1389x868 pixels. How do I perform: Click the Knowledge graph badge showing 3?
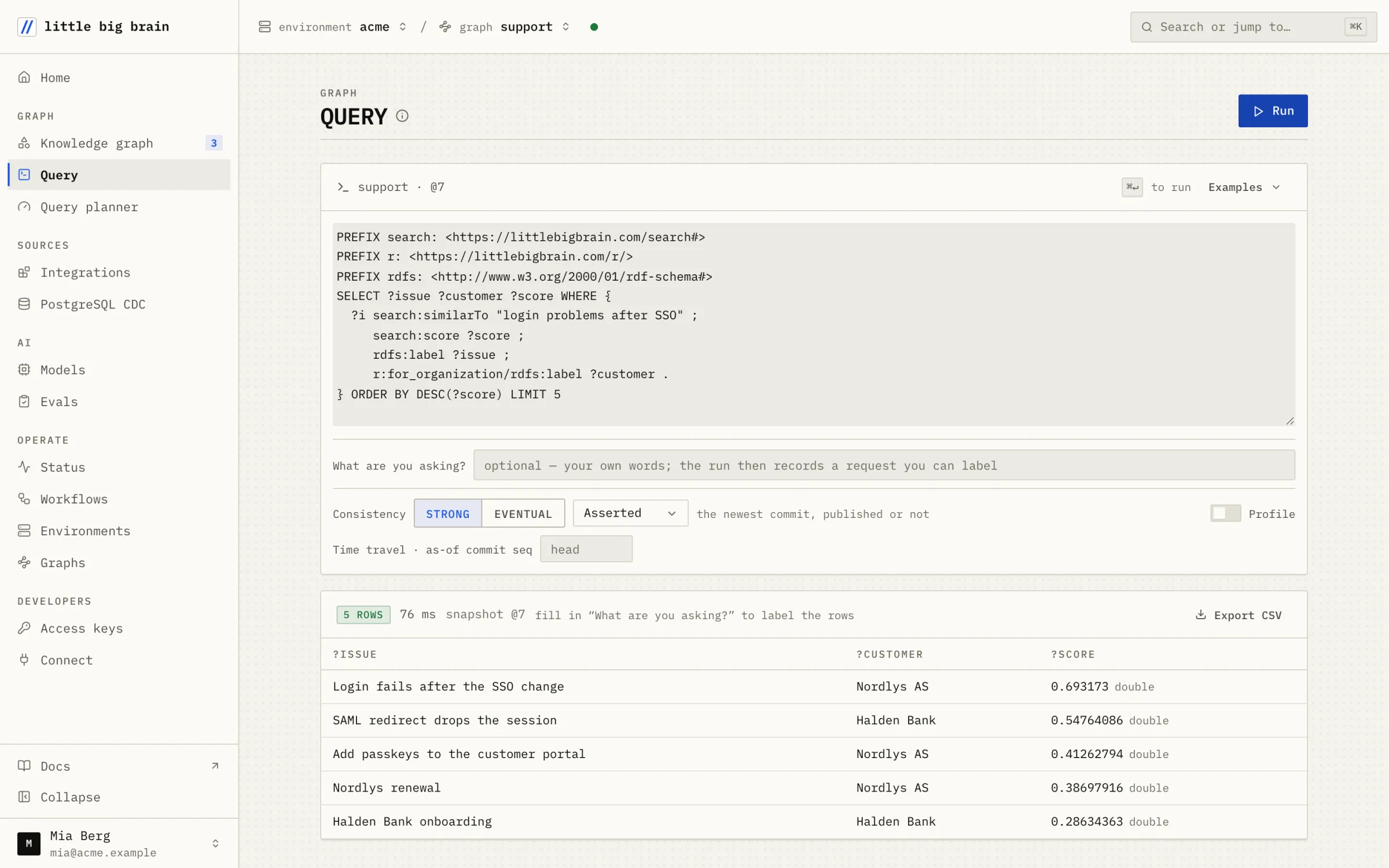[214, 143]
